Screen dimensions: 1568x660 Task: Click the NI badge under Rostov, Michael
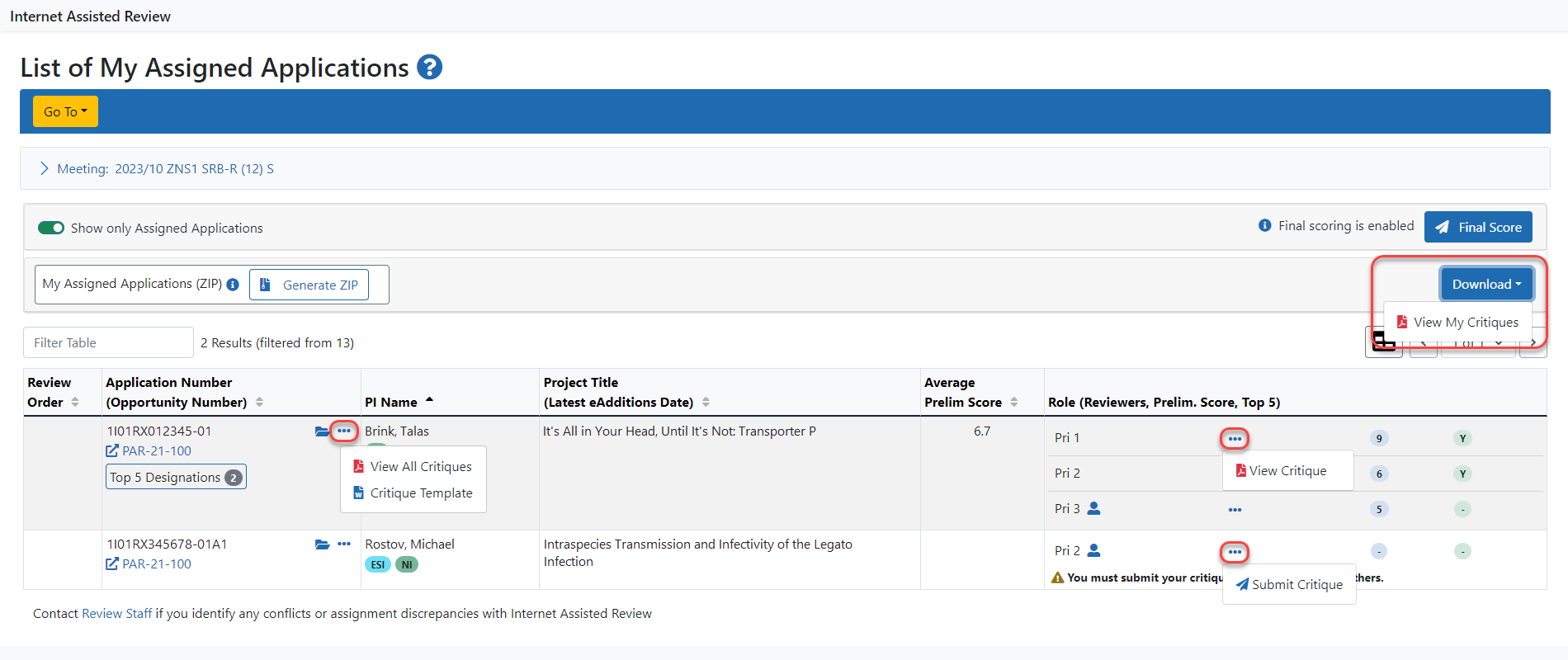pyautogui.click(x=407, y=564)
